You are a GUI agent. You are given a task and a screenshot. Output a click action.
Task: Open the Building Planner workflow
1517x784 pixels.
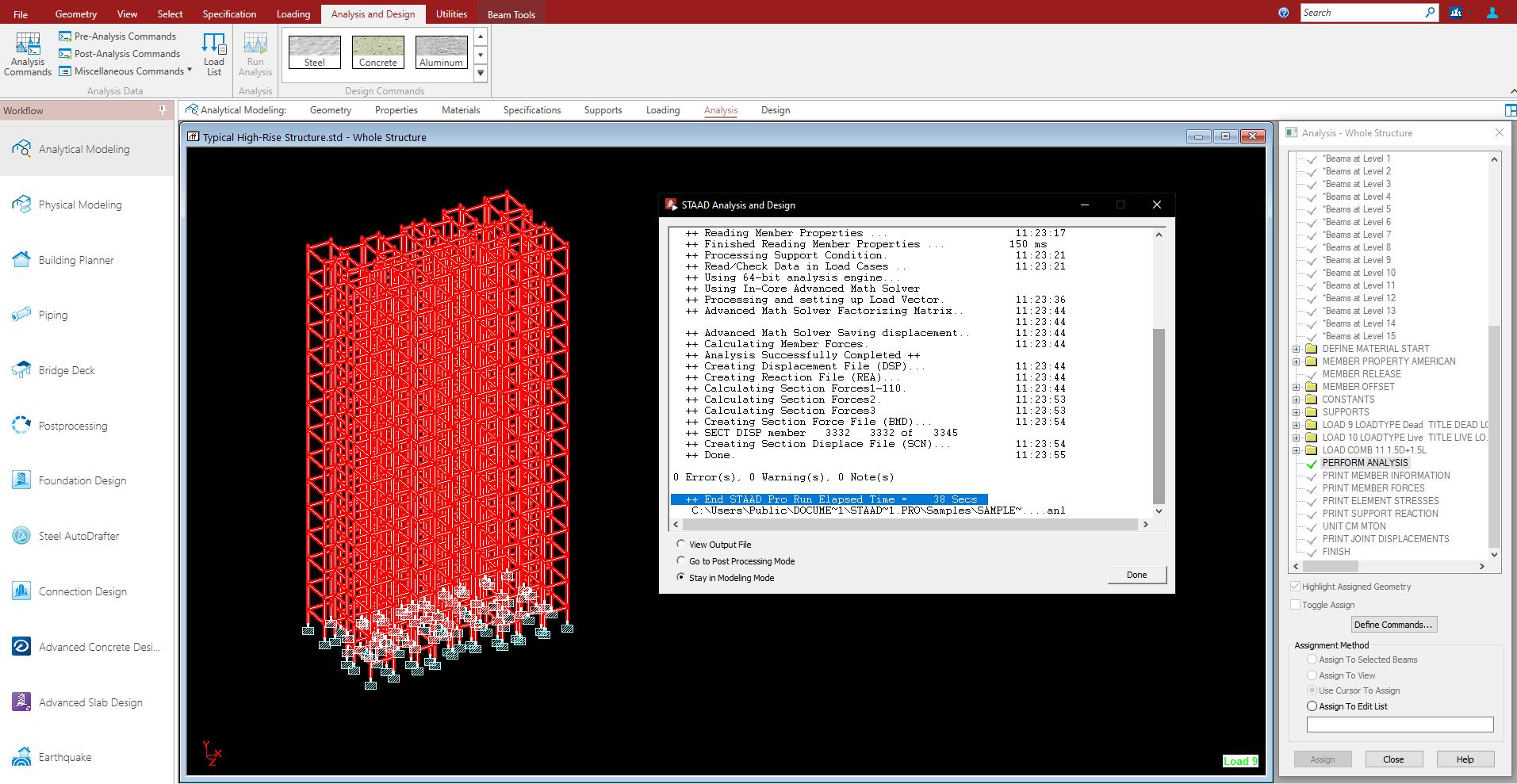(86, 260)
